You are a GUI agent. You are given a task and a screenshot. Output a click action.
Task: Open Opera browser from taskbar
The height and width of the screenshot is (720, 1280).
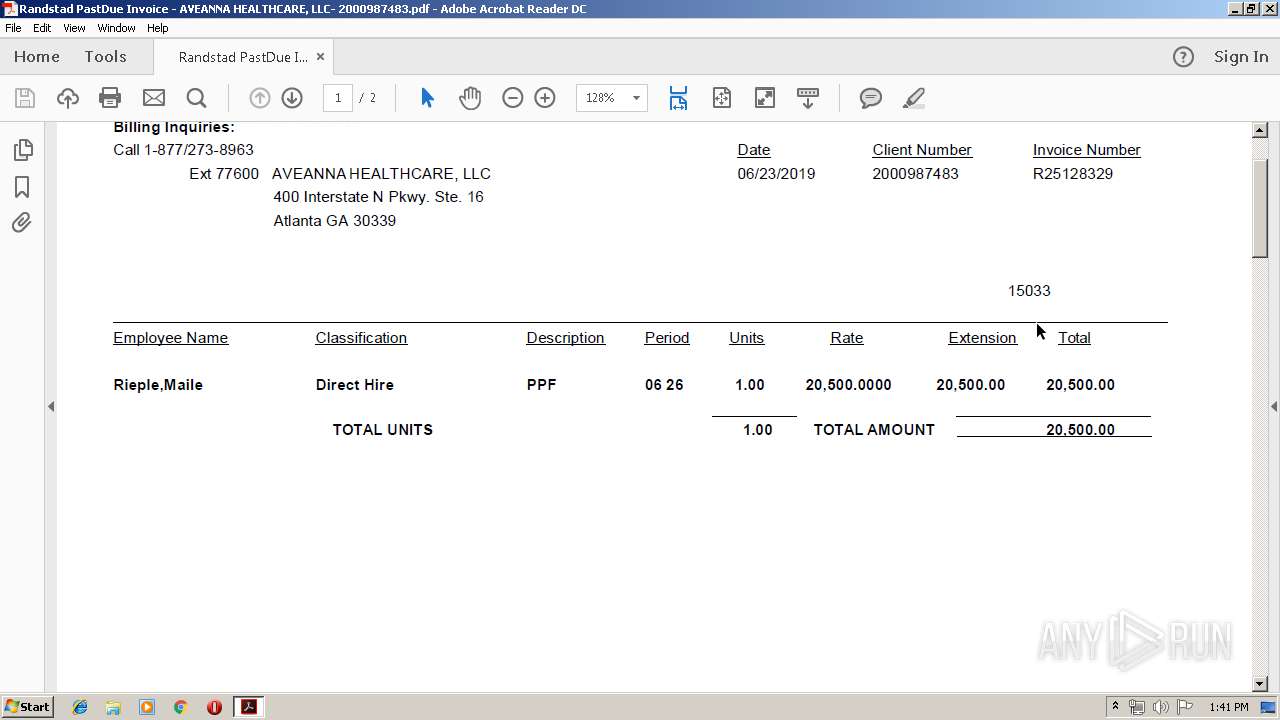(x=214, y=707)
